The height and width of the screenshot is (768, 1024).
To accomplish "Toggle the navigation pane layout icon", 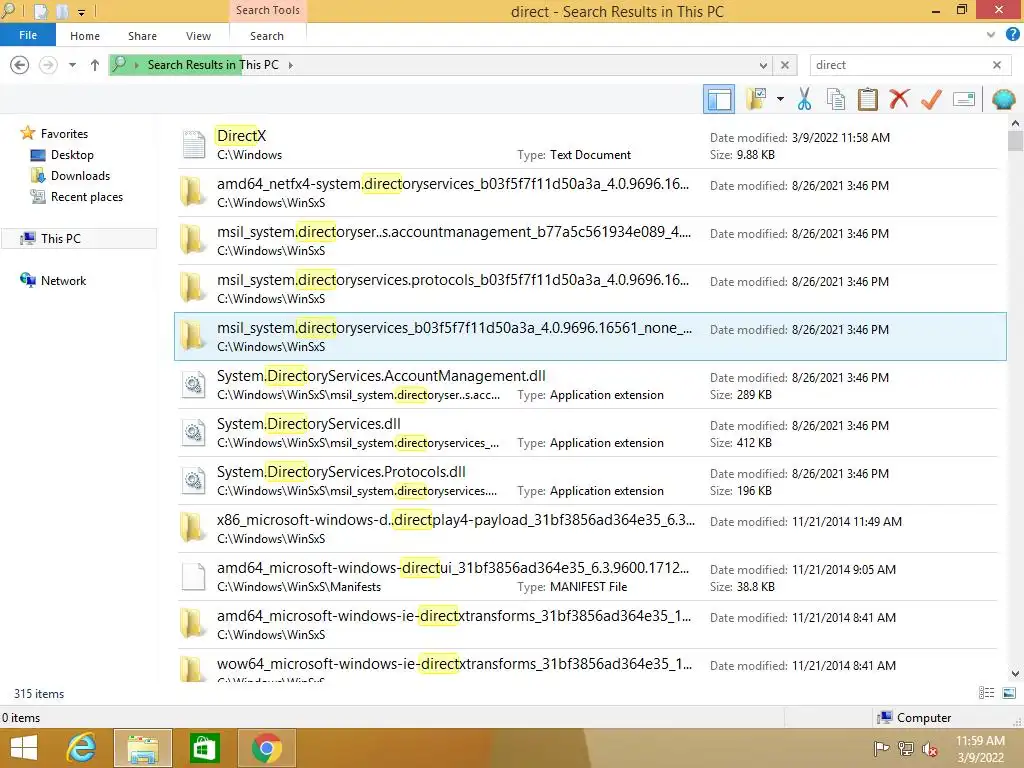I will point(718,99).
